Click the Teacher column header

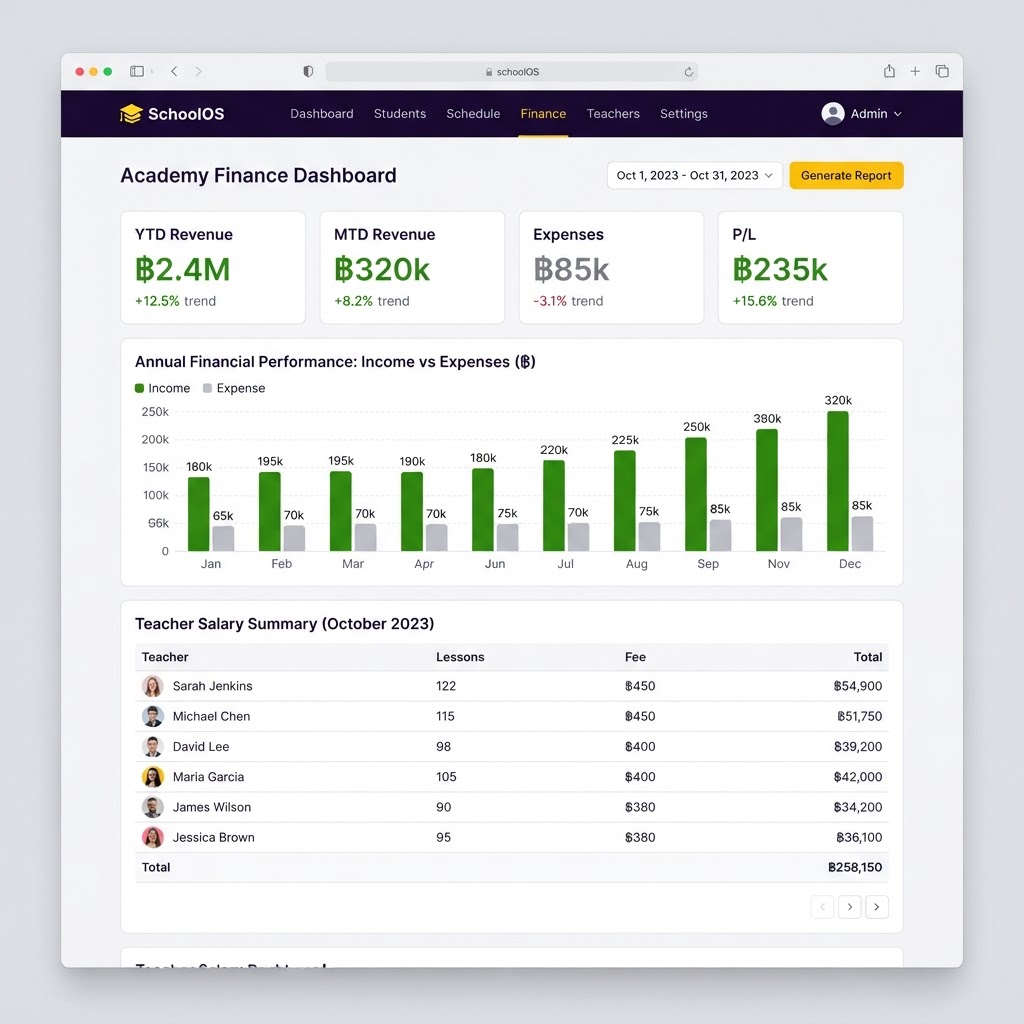(165, 657)
